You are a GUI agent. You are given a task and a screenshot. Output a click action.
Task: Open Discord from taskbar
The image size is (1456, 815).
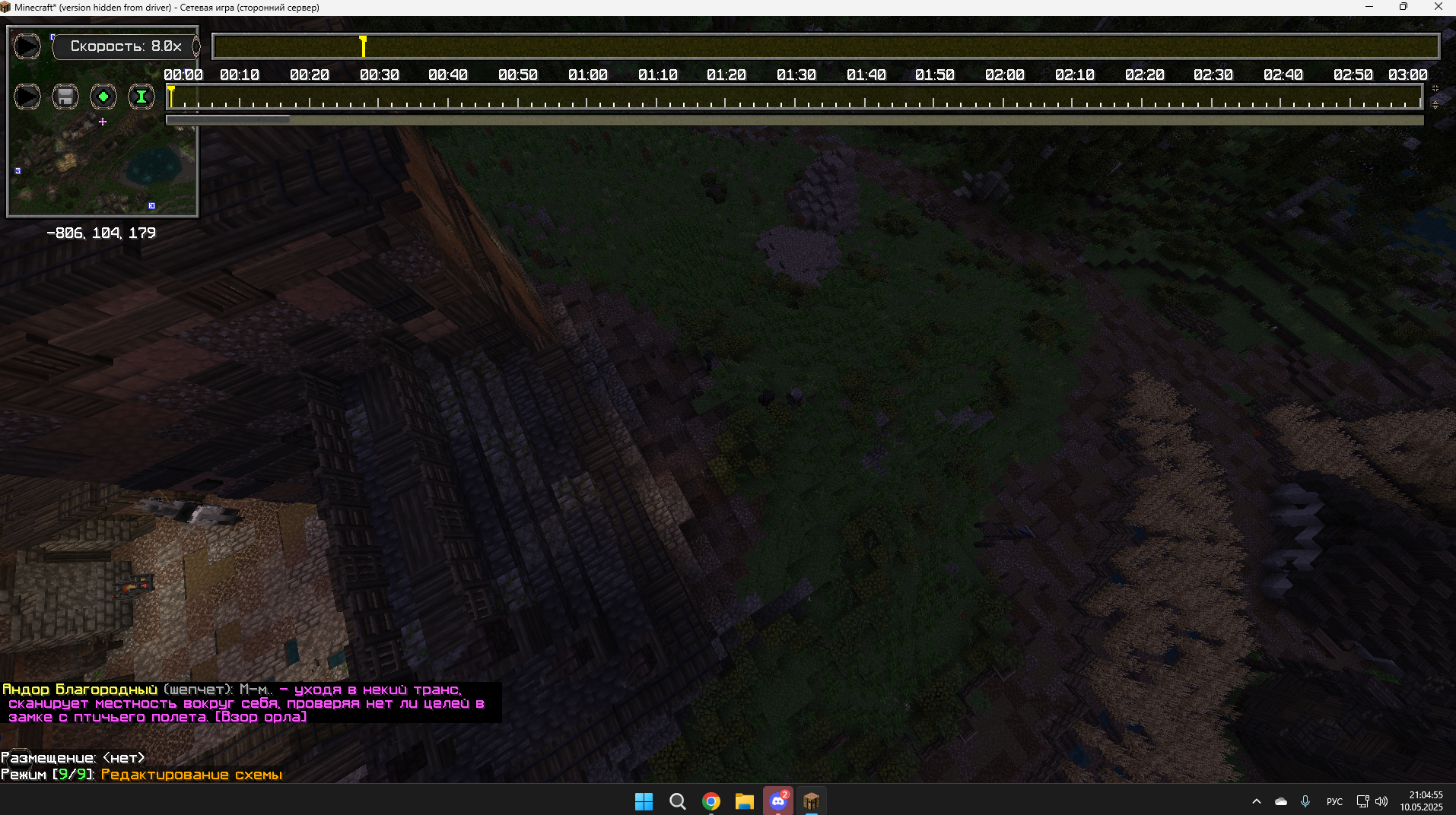pyautogui.click(x=778, y=801)
